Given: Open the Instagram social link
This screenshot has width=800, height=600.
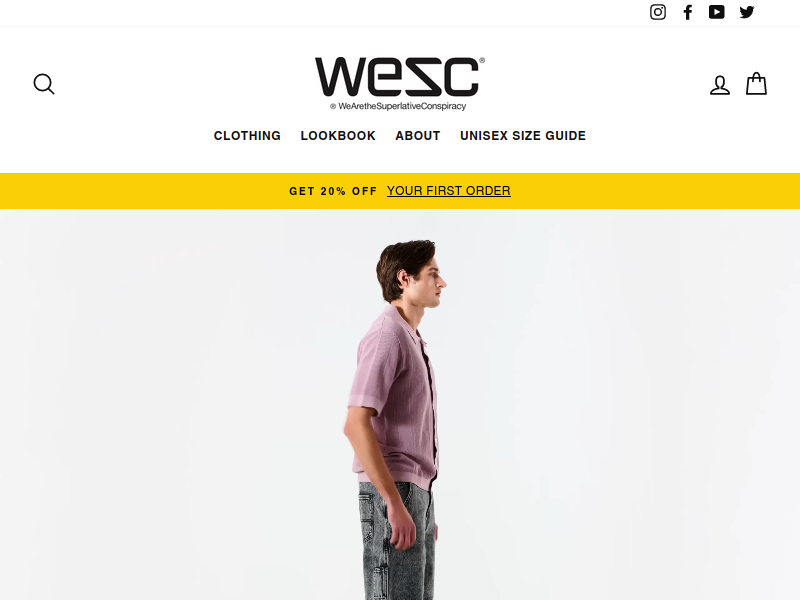Looking at the screenshot, I should tap(658, 12).
